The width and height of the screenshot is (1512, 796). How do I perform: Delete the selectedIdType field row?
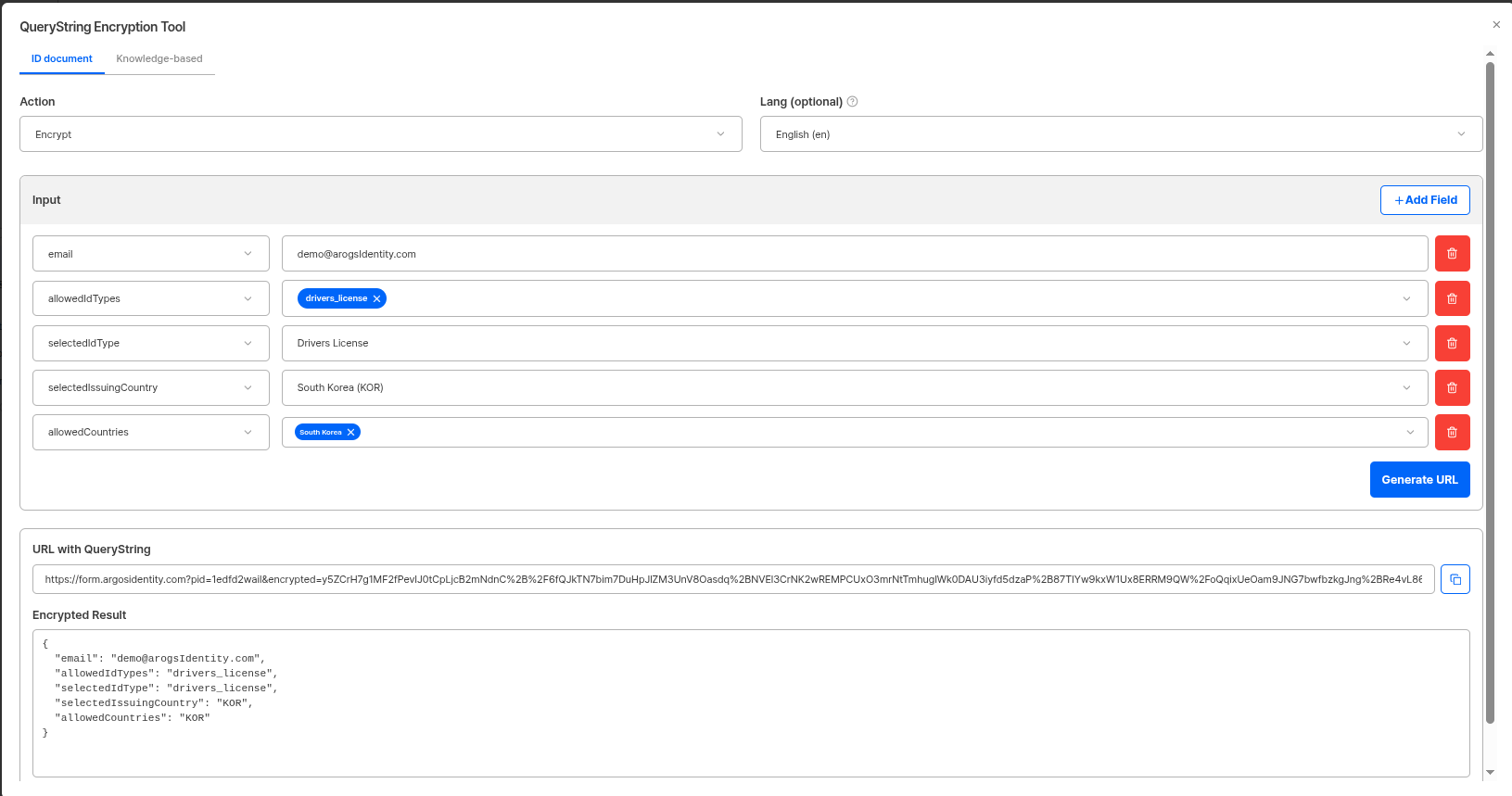1452,343
